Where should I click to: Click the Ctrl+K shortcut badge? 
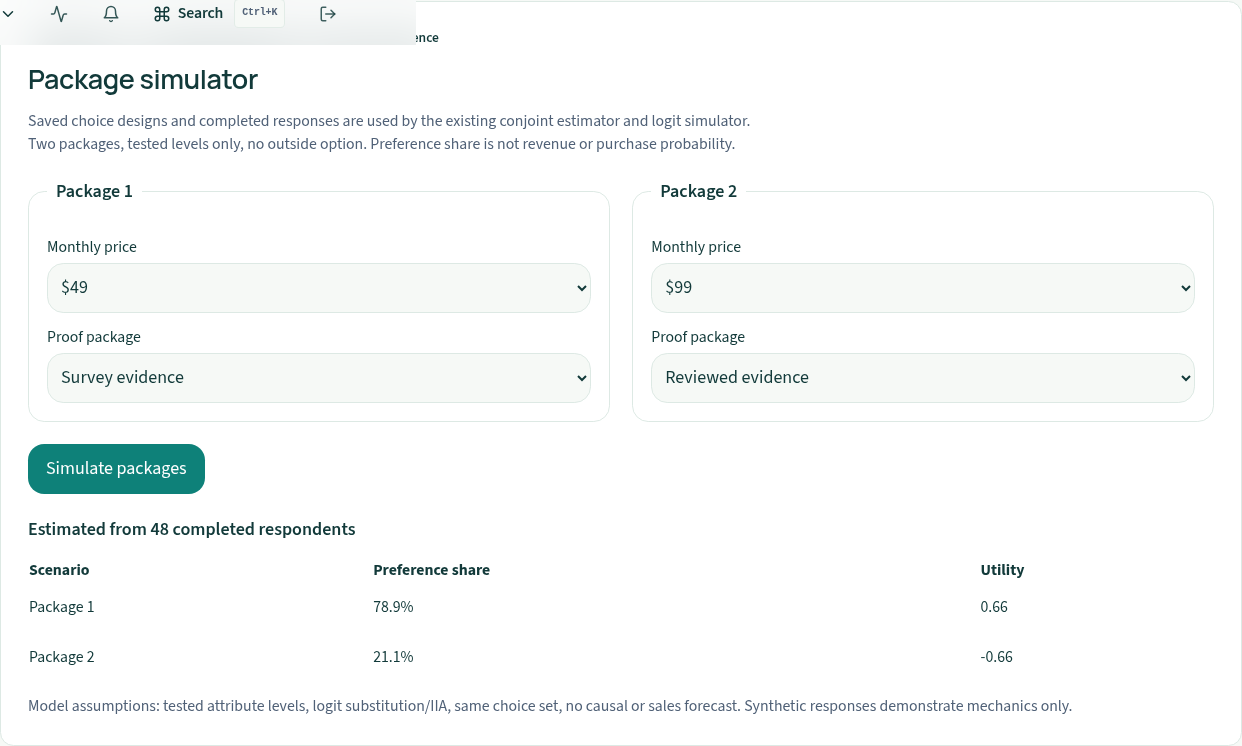(260, 13)
